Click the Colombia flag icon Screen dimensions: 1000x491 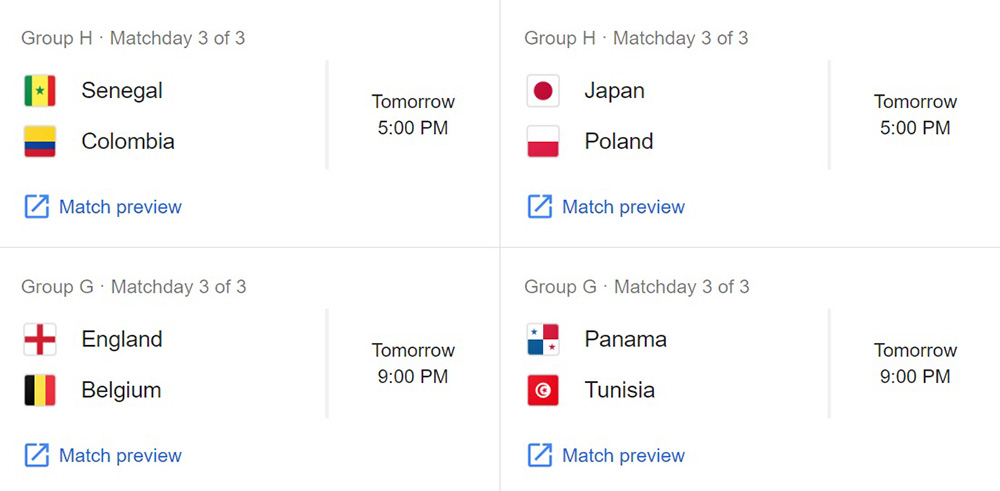click(40, 142)
